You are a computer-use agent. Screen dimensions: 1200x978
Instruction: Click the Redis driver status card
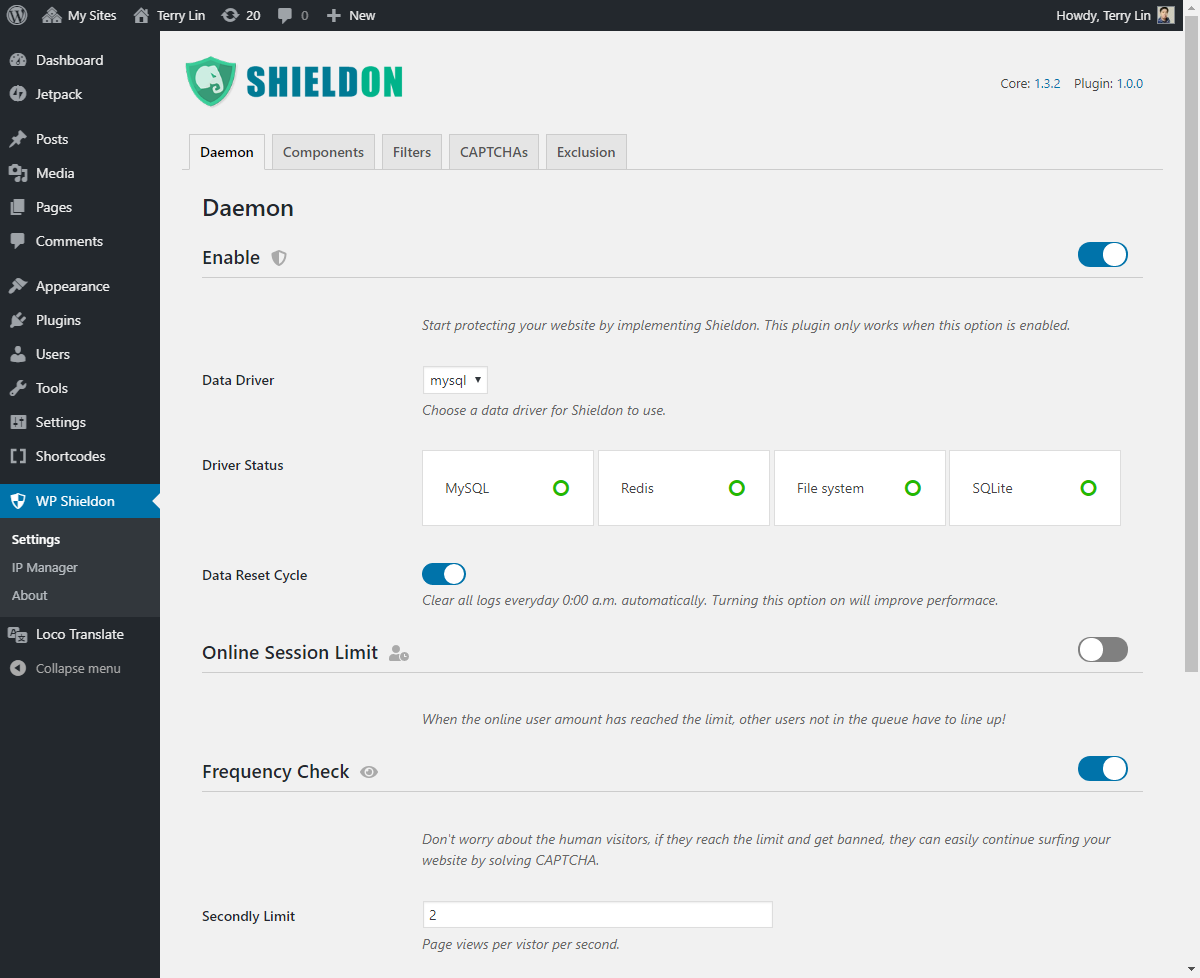click(x=684, y=488)
